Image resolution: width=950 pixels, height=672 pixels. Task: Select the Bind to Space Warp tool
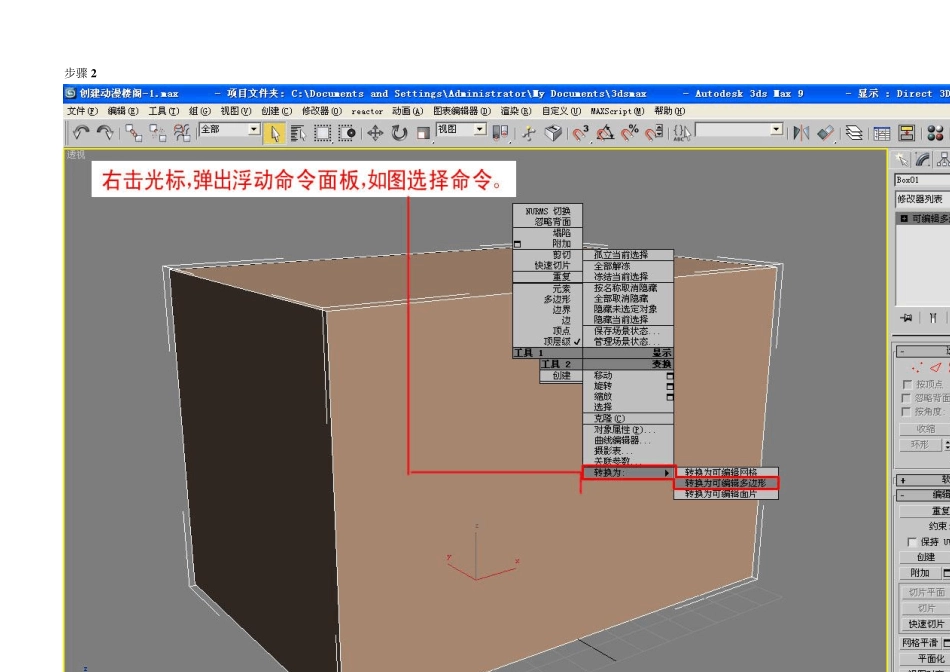182,133
